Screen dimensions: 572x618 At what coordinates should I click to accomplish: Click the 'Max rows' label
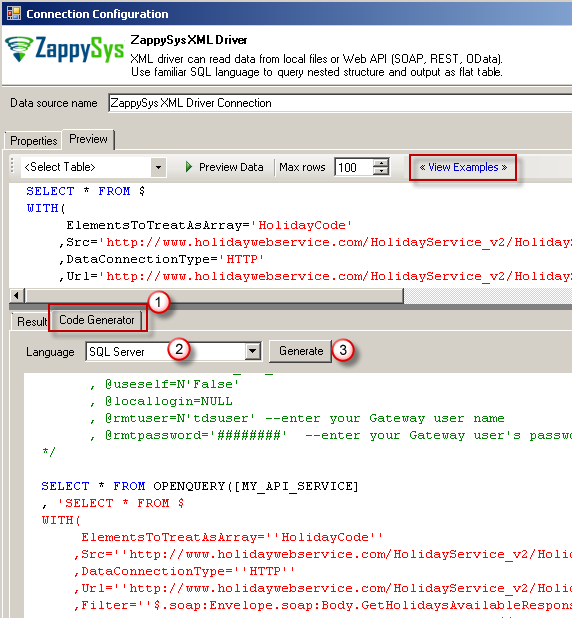[302, 167]
